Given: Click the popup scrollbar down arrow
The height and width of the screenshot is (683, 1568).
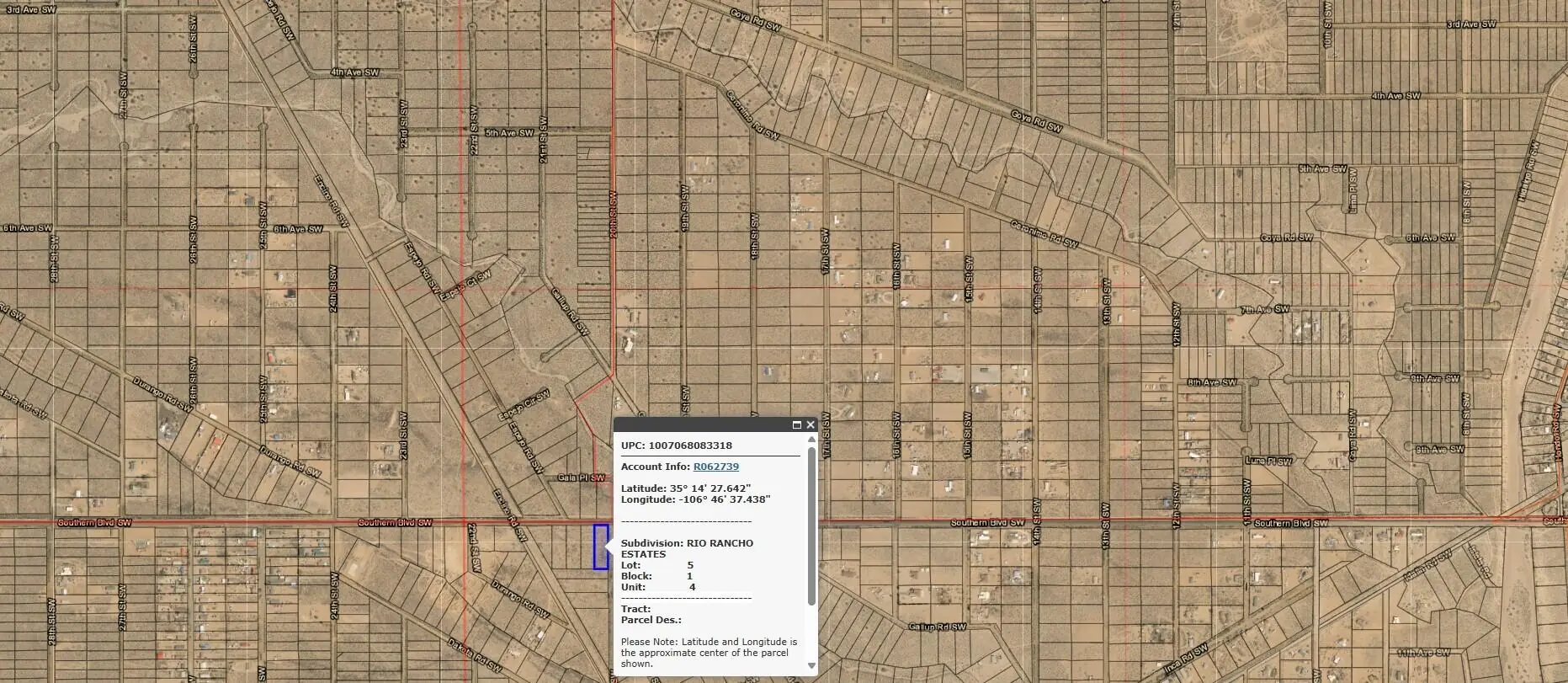Looking at the screenshot, I should click(811, 665).
